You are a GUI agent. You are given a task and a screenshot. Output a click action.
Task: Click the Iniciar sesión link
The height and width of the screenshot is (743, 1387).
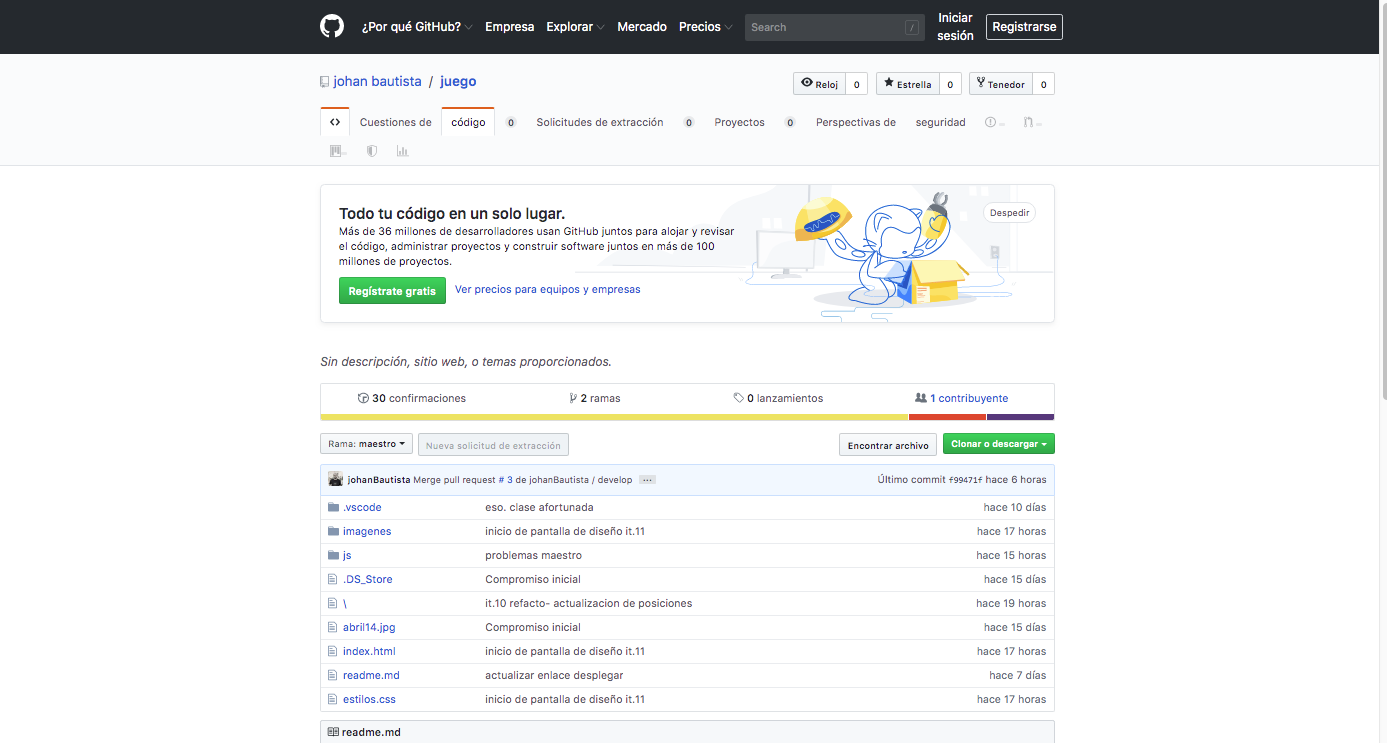955,27
